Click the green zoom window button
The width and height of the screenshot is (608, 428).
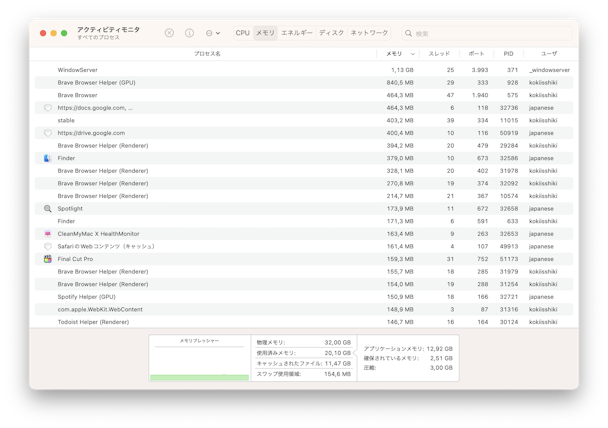tap(64, 33)
